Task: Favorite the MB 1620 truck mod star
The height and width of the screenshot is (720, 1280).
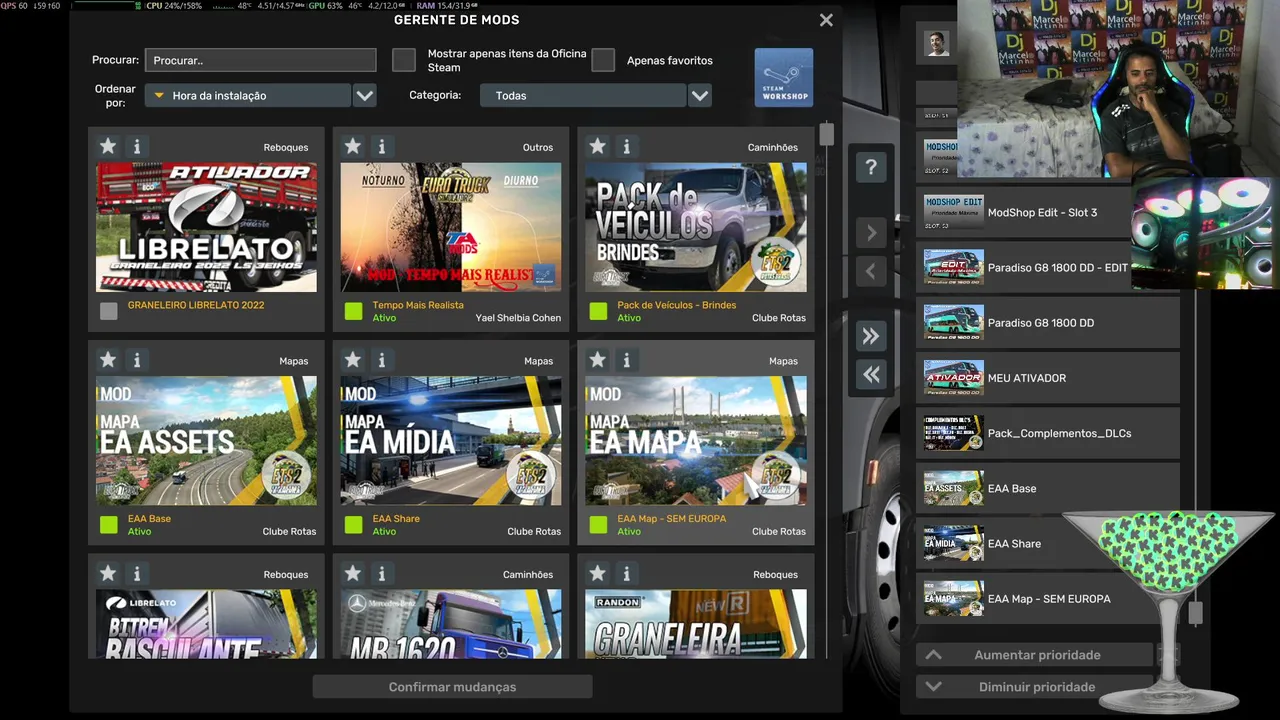Action: pyautogui.click(x=353, y=574)
